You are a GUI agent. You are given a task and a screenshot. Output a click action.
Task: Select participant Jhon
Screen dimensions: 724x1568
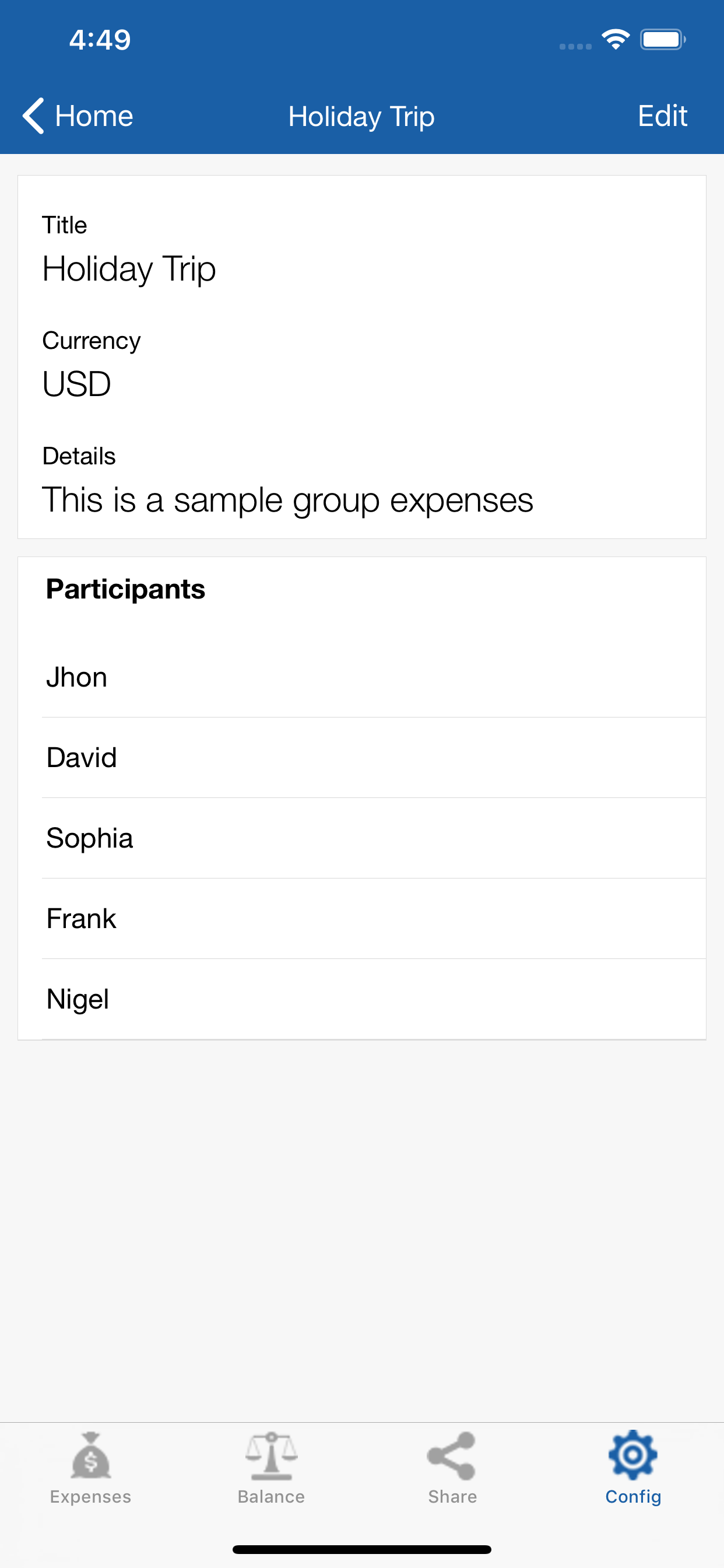pos(78,677)
